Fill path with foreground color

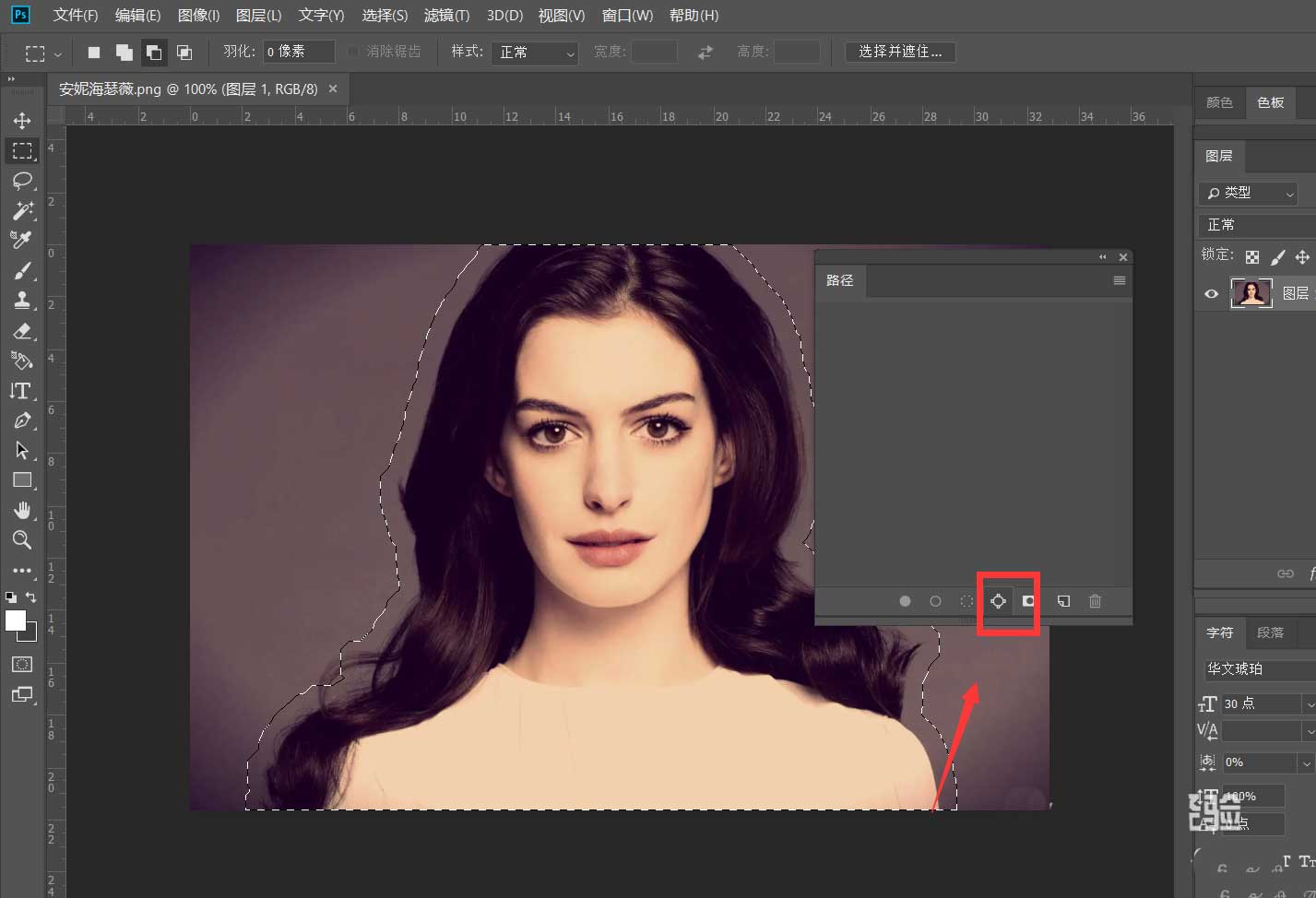coord(905,601)
